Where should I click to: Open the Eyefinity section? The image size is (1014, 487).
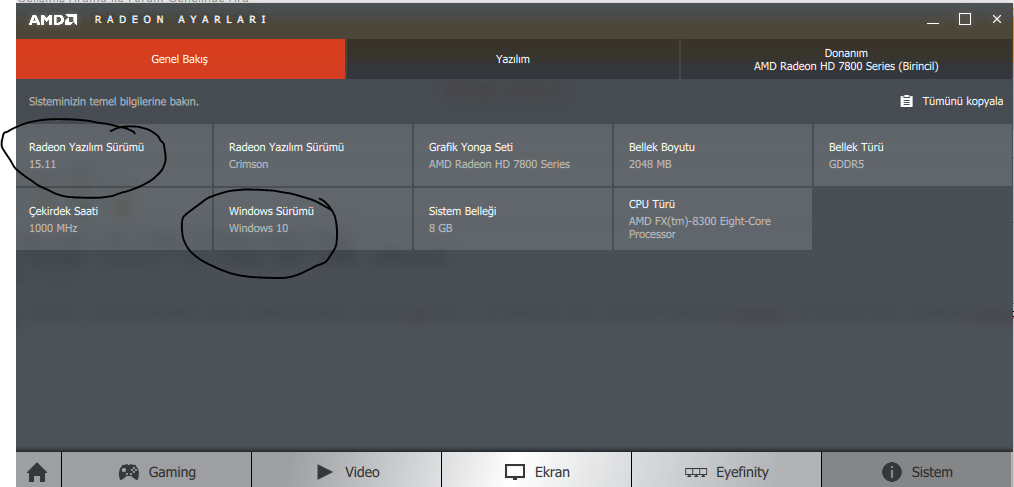(726, 470)
